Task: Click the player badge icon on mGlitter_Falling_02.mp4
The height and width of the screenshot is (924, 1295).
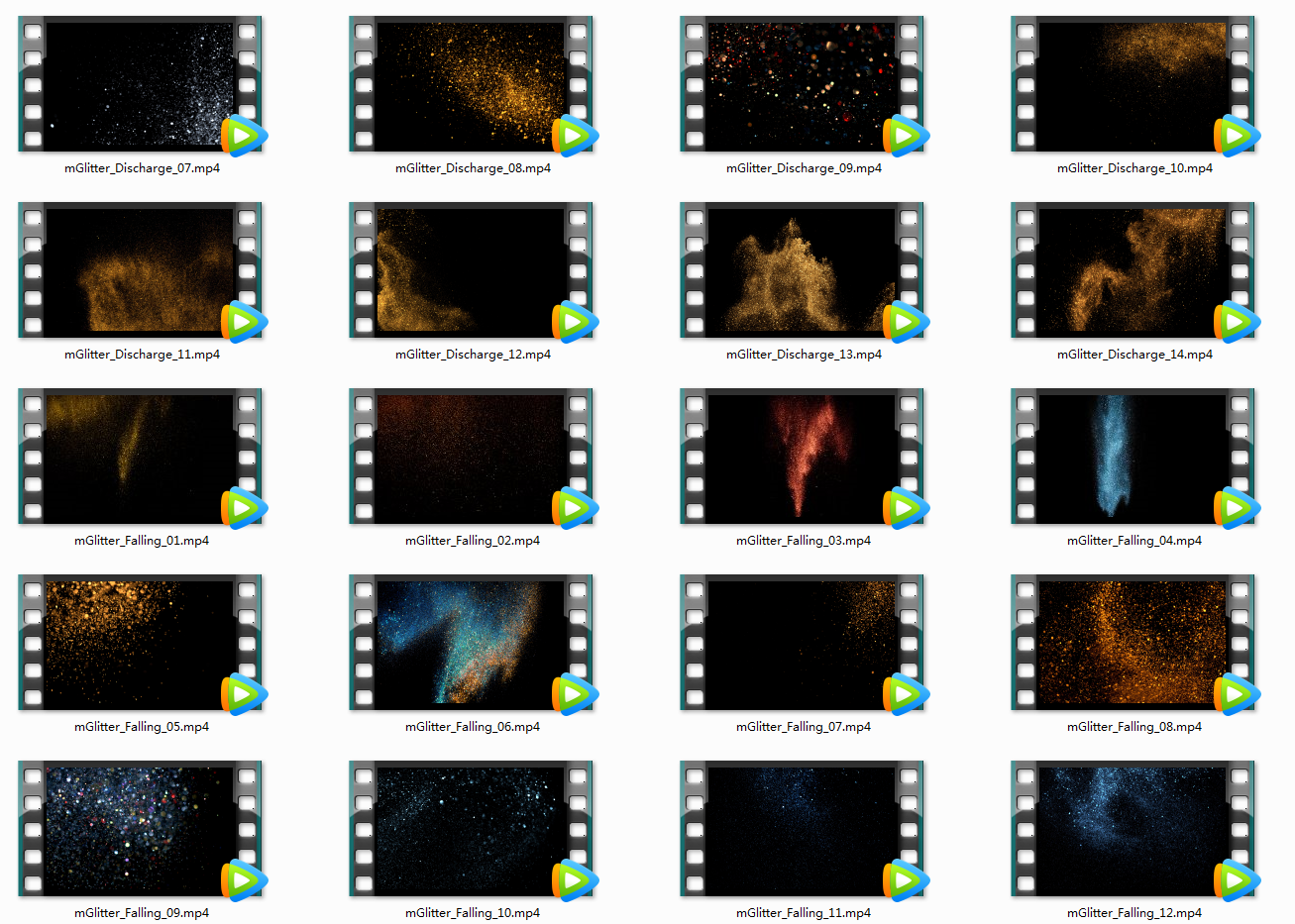Action: coord(575,508)
